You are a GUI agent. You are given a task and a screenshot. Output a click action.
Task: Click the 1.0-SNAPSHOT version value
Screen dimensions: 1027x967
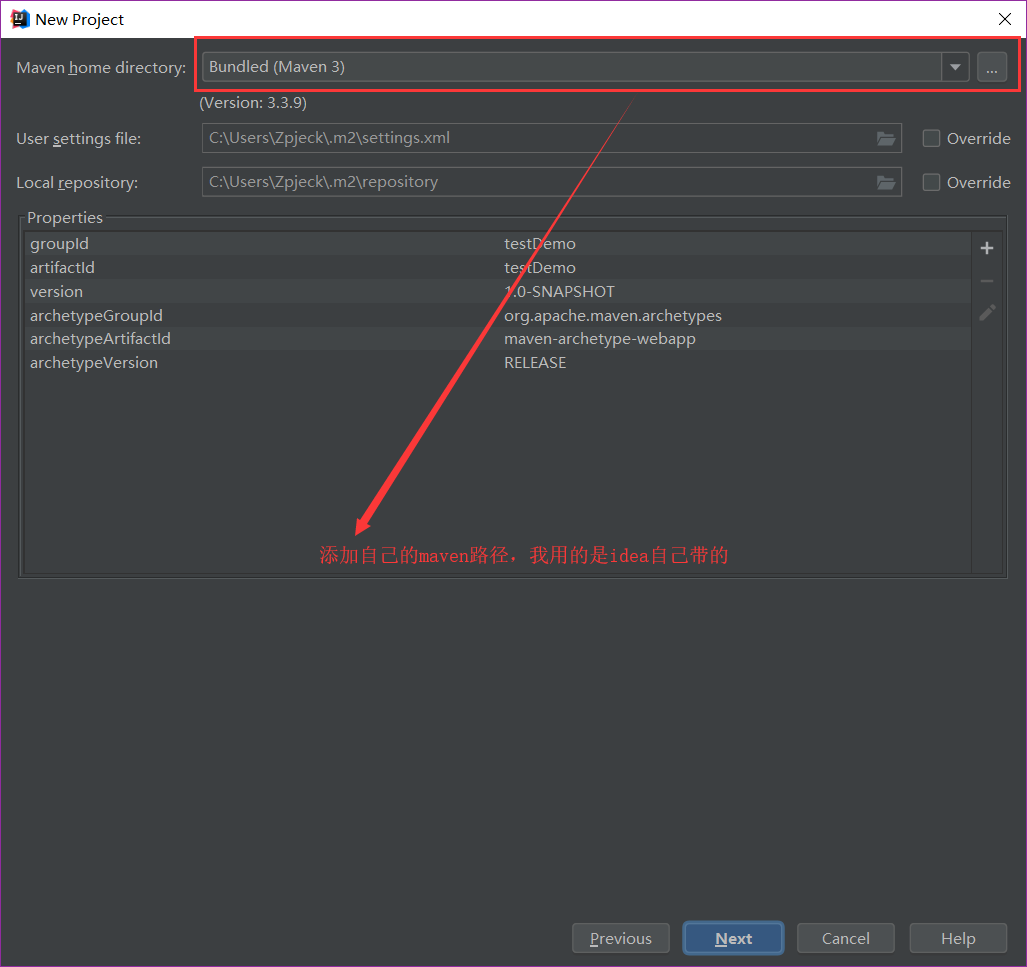[x=559, y=292]
